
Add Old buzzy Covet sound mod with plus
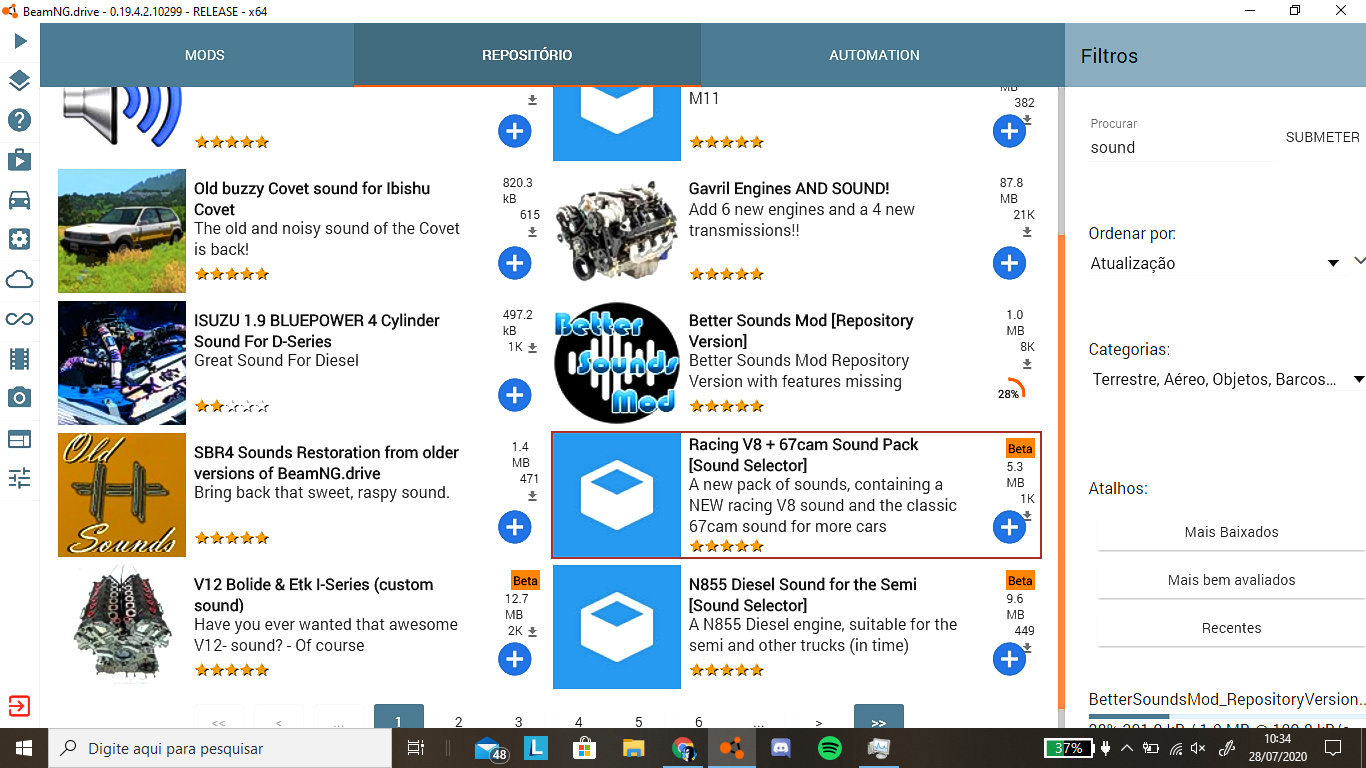515,263
